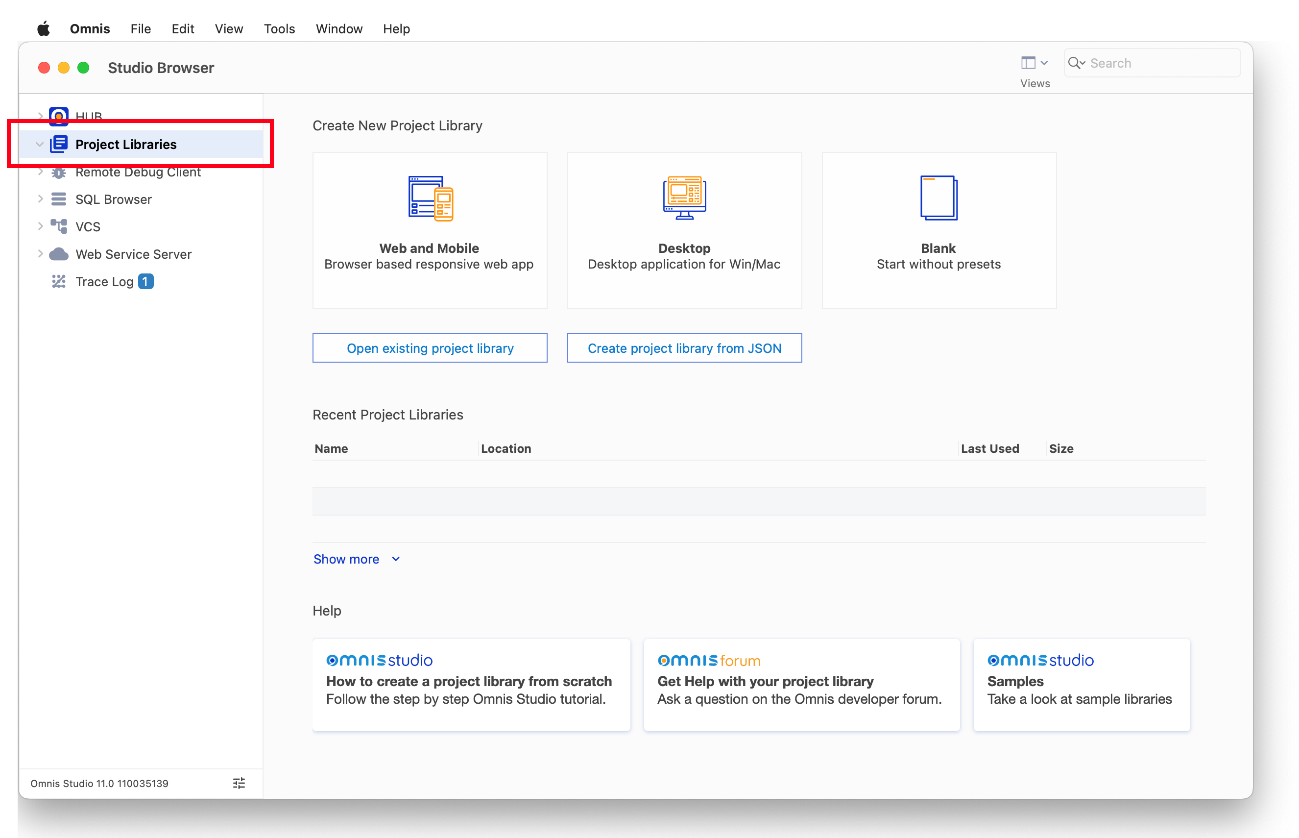This screenshot has width=1299, height=838.
Task: Expand the HUB tree node
Action: [40, 117]
